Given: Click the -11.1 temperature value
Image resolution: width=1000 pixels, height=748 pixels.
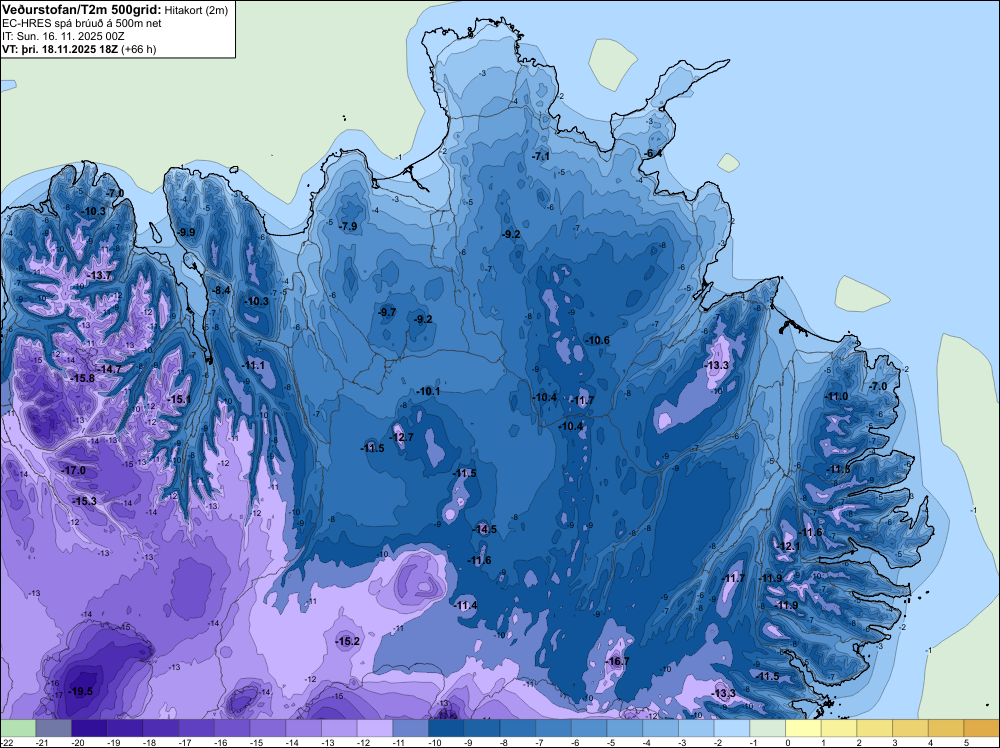Looking at the screenshot, I should [254, 365].
